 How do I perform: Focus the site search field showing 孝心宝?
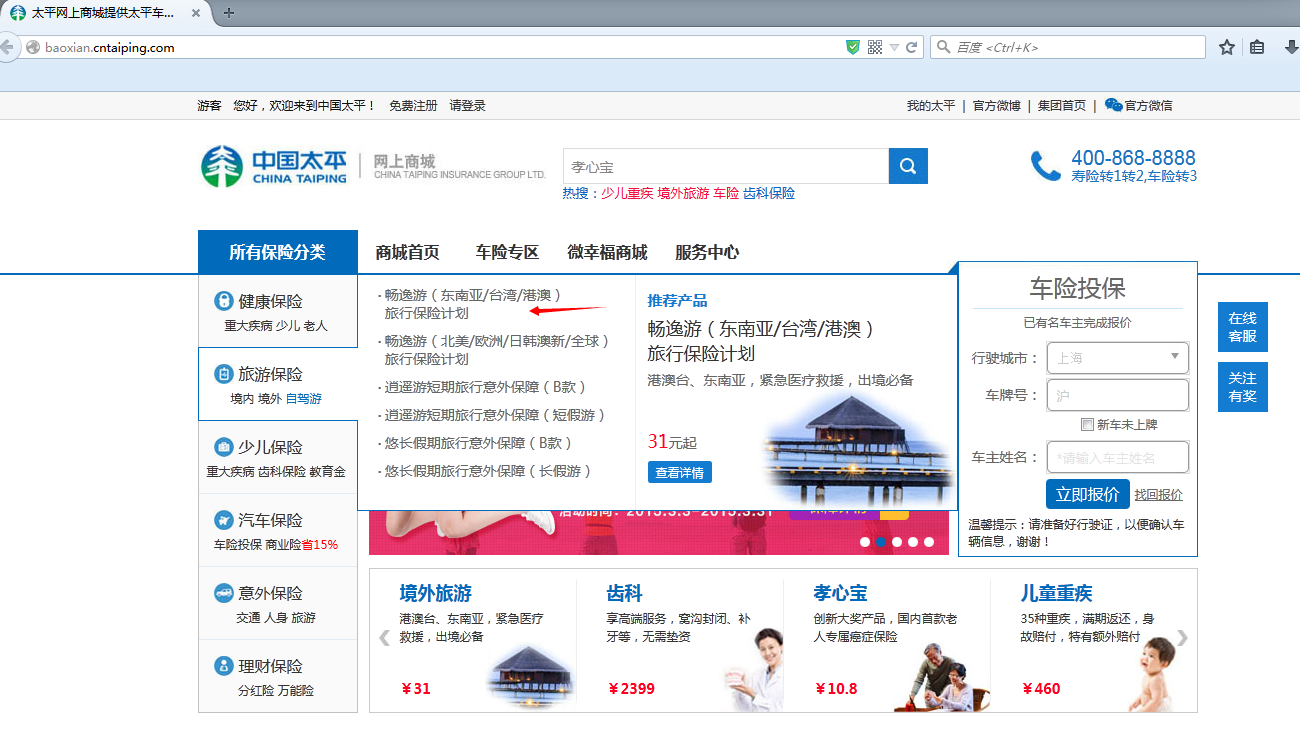coord(726,166)
